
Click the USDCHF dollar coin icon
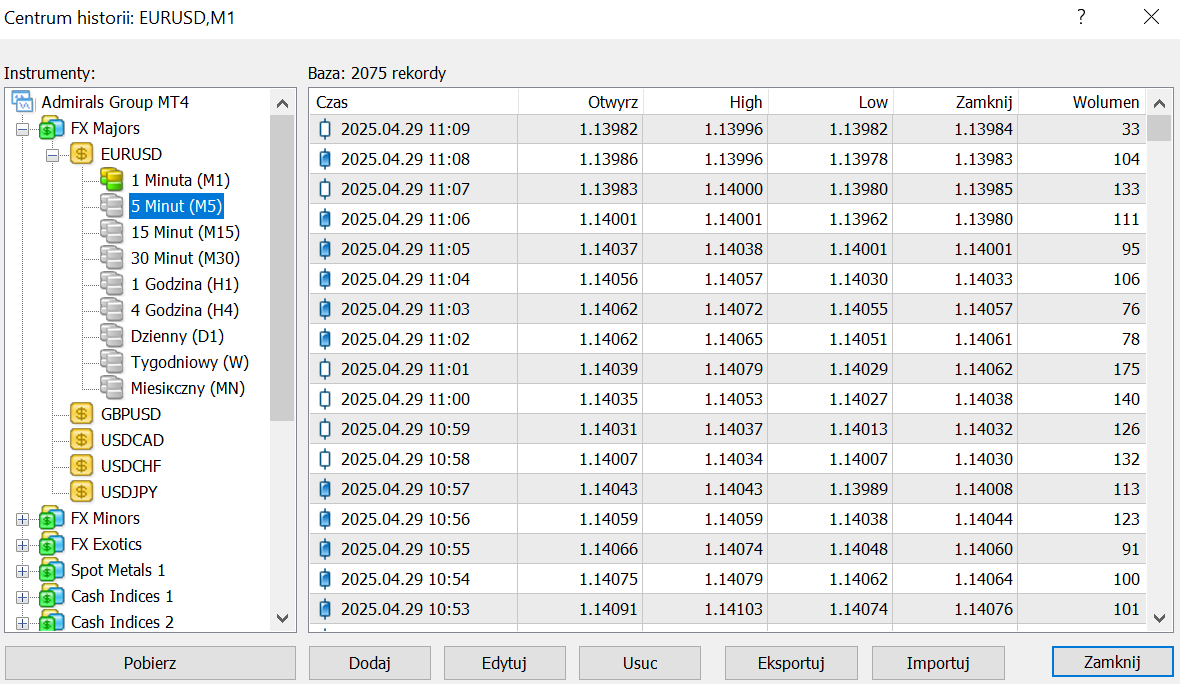tap(81, 466)
